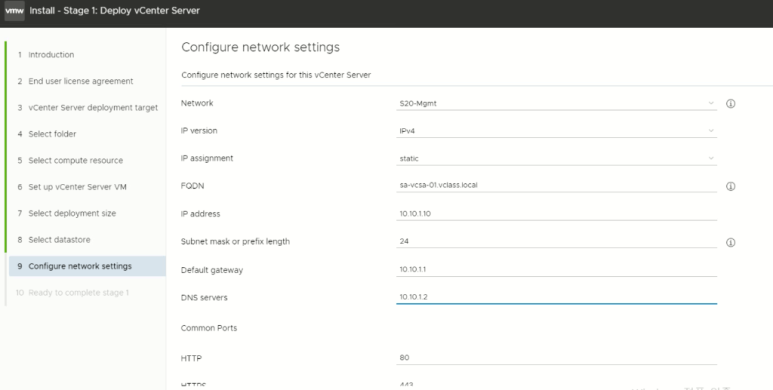The image size is (773, 390).
Task: Show info for Network field
Action: click(x=731, y=104)
